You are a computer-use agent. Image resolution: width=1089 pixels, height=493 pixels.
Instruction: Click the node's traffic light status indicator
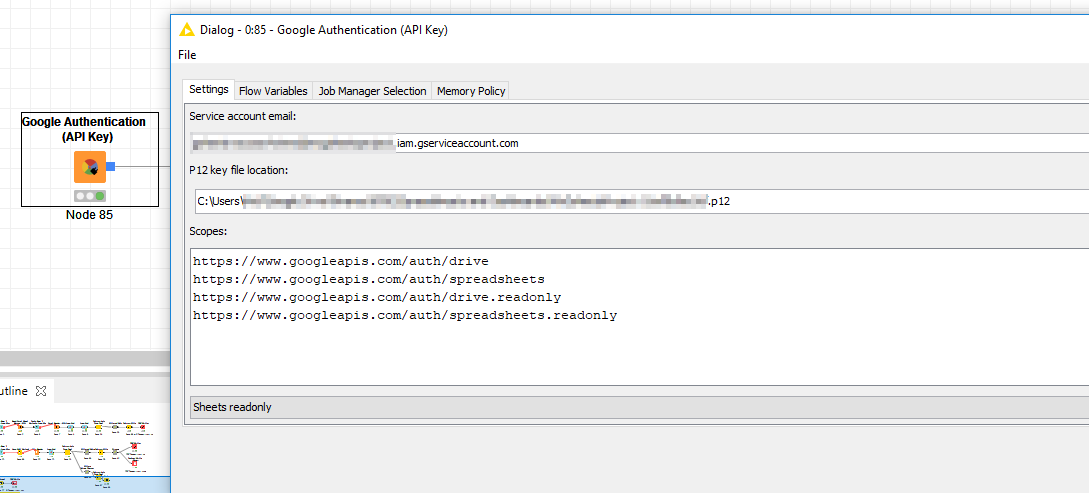coord(90,196)
